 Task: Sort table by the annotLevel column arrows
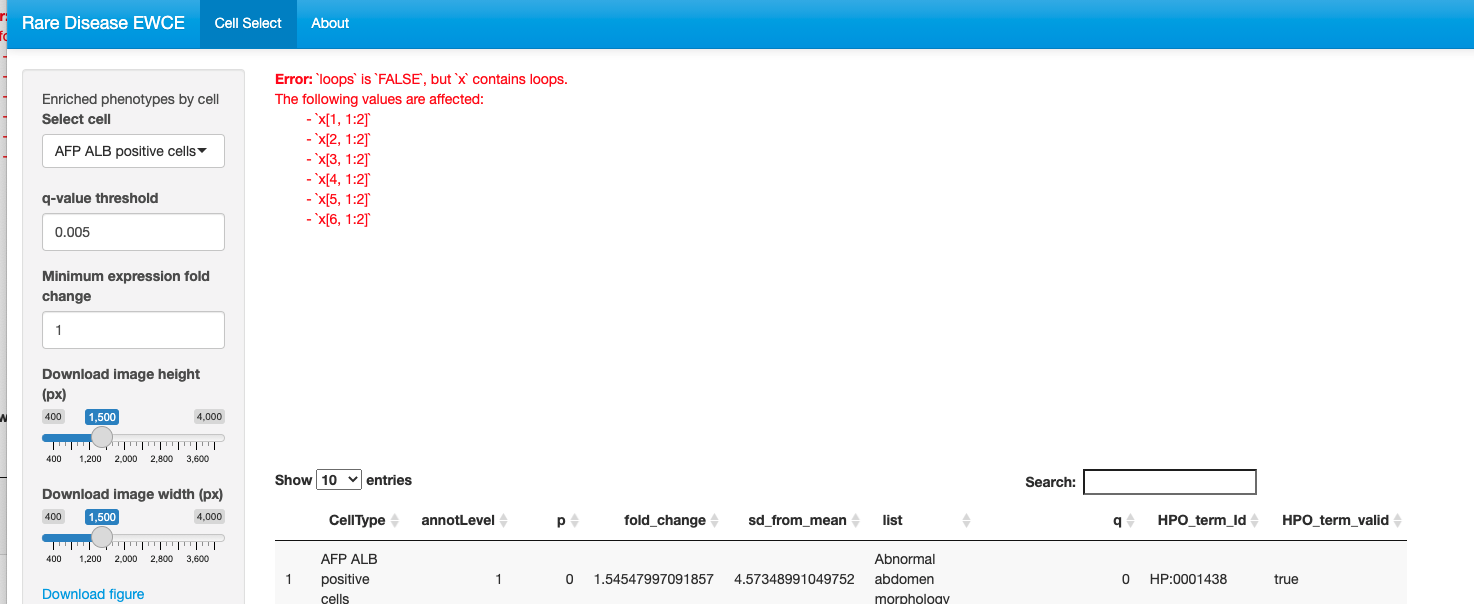pos(504,519)
